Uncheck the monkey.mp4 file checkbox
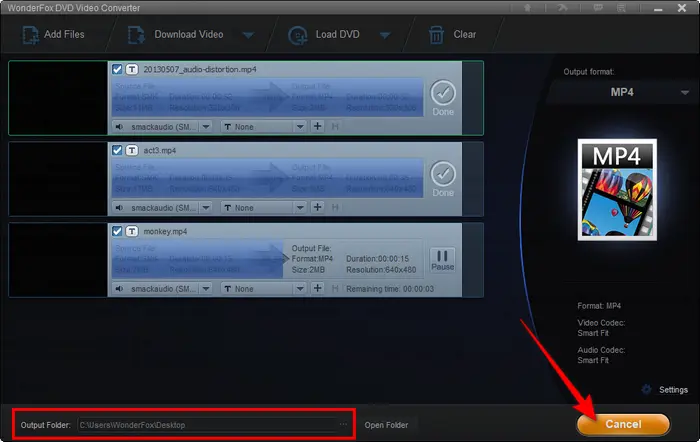Screen dimensions: 700x442 tap(117, 231)
